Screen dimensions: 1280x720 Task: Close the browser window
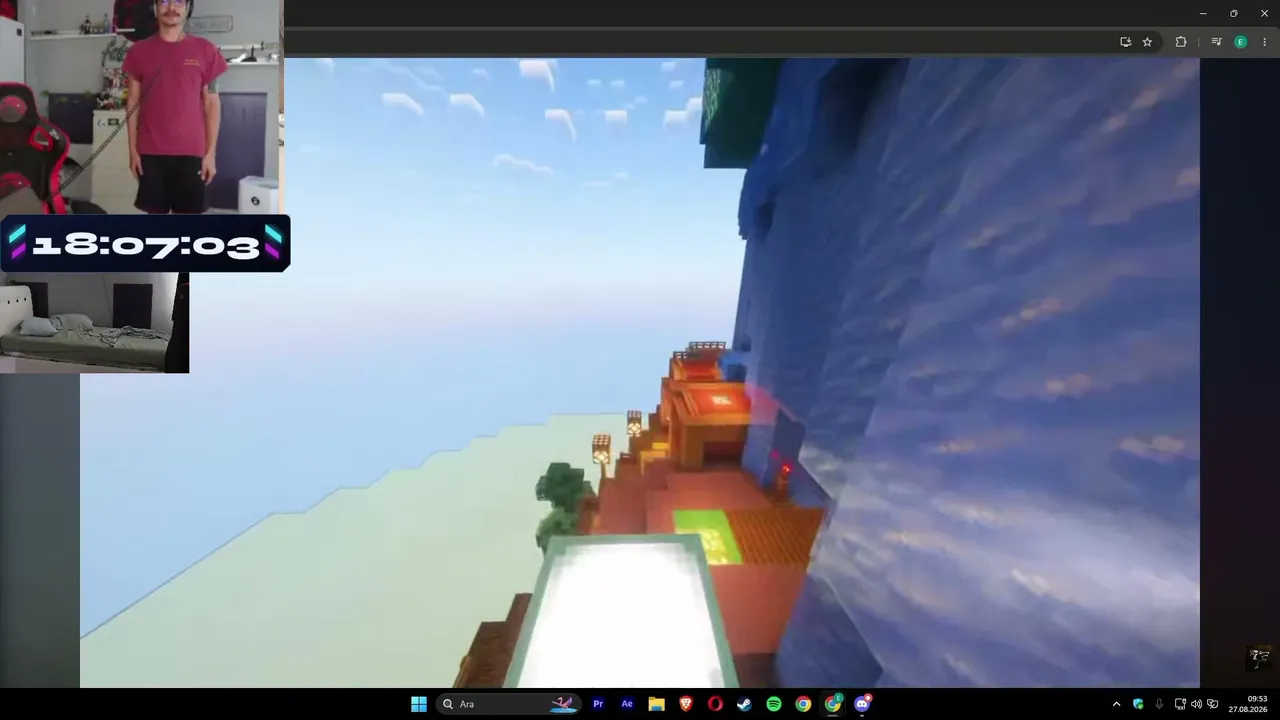(x=1265, y=13)
